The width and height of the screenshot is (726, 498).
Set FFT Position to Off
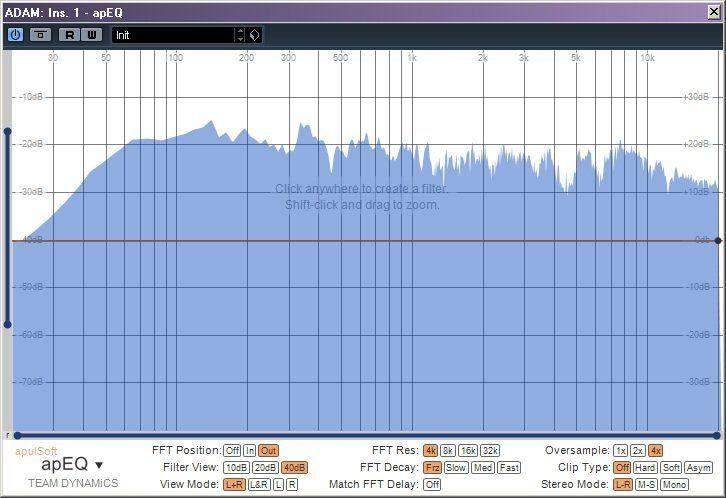coord(232,451)
